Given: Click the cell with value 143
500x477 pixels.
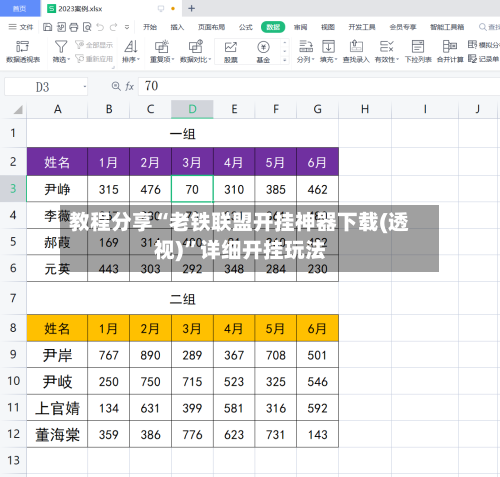Looking at the screenshot, I should click(317, 434).
